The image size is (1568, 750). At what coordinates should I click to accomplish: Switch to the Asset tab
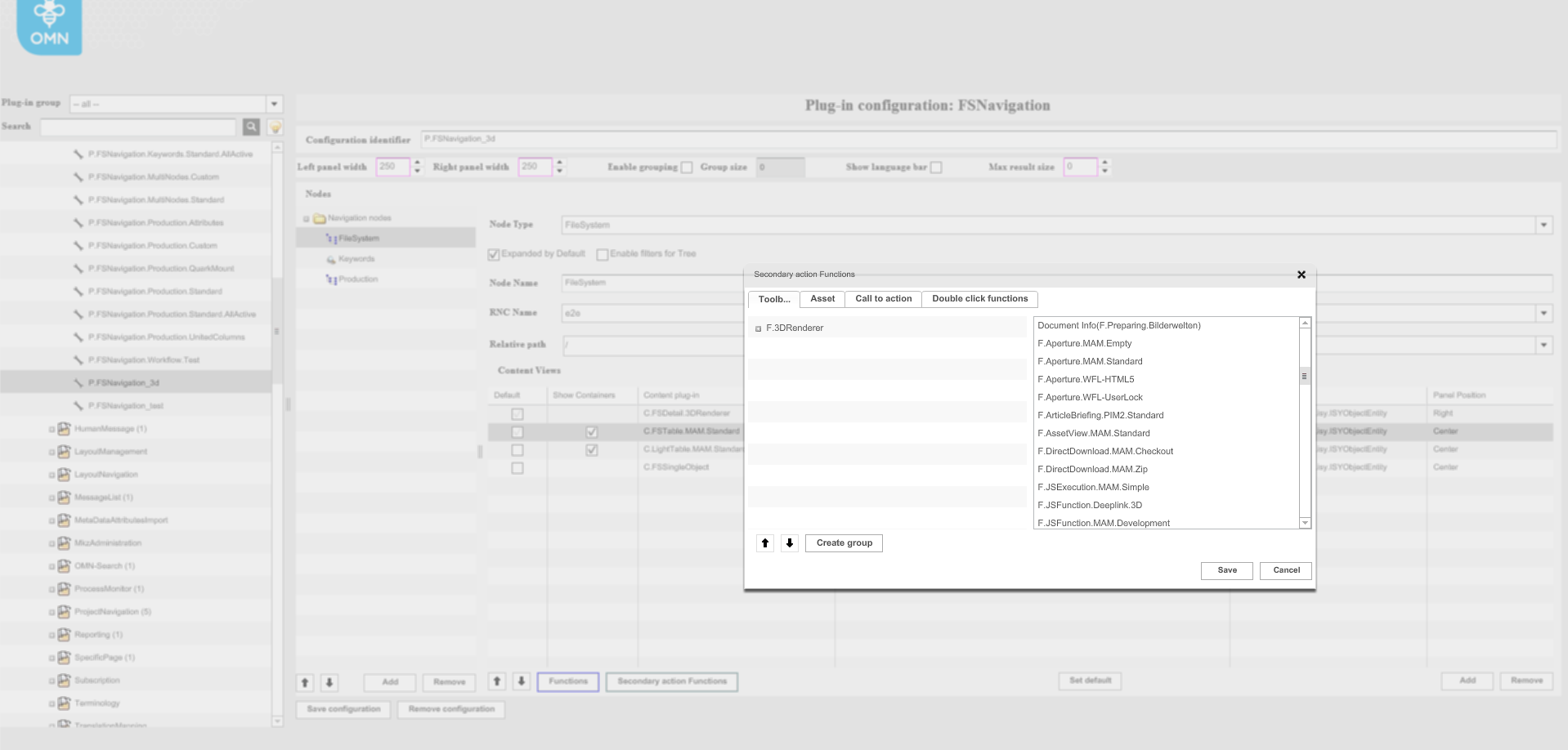822,299
